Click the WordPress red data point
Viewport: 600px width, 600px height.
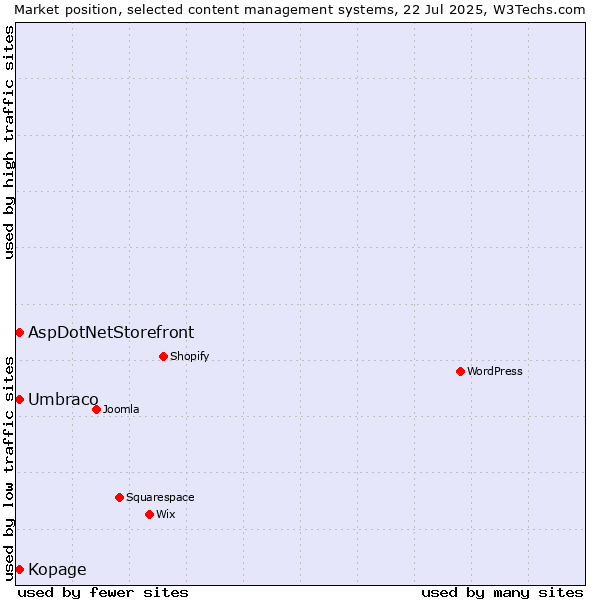(460, 372)
